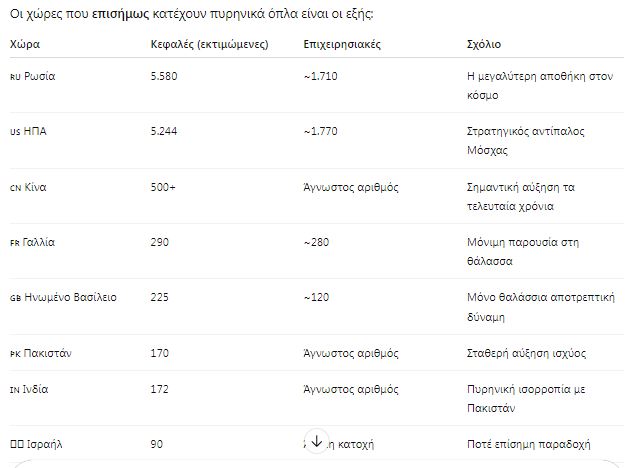The height and width of the screenshot is (468, 635).
Task: Click the US flag icon beside ΗΠΑ
Action: tap(14, 132)
